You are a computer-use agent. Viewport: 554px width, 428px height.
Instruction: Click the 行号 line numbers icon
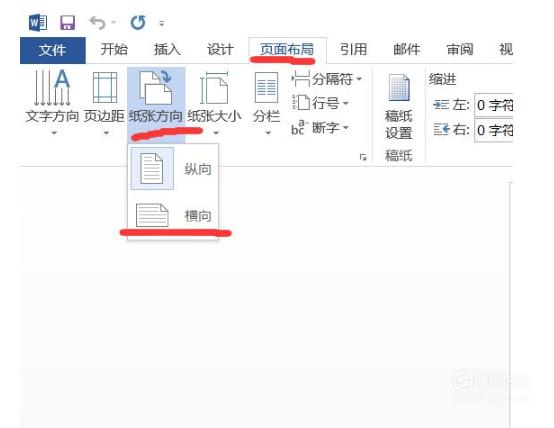[301, 103]
